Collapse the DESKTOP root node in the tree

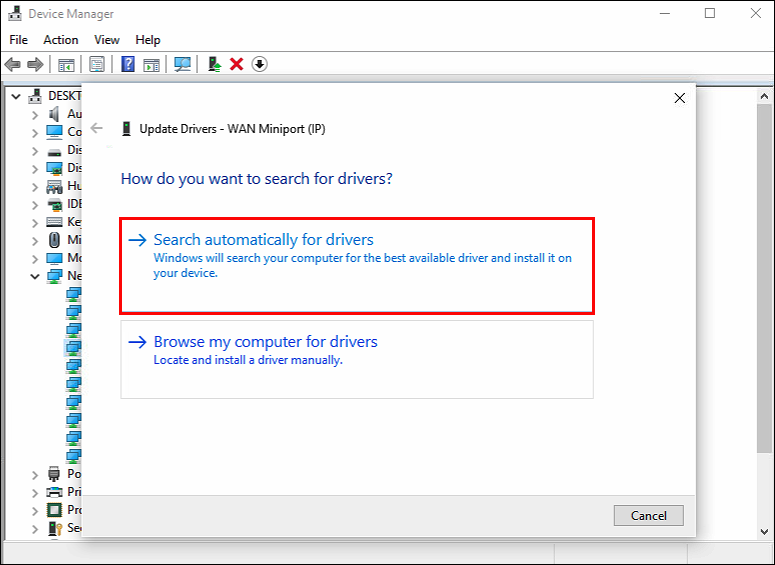[x=16, y=96]
